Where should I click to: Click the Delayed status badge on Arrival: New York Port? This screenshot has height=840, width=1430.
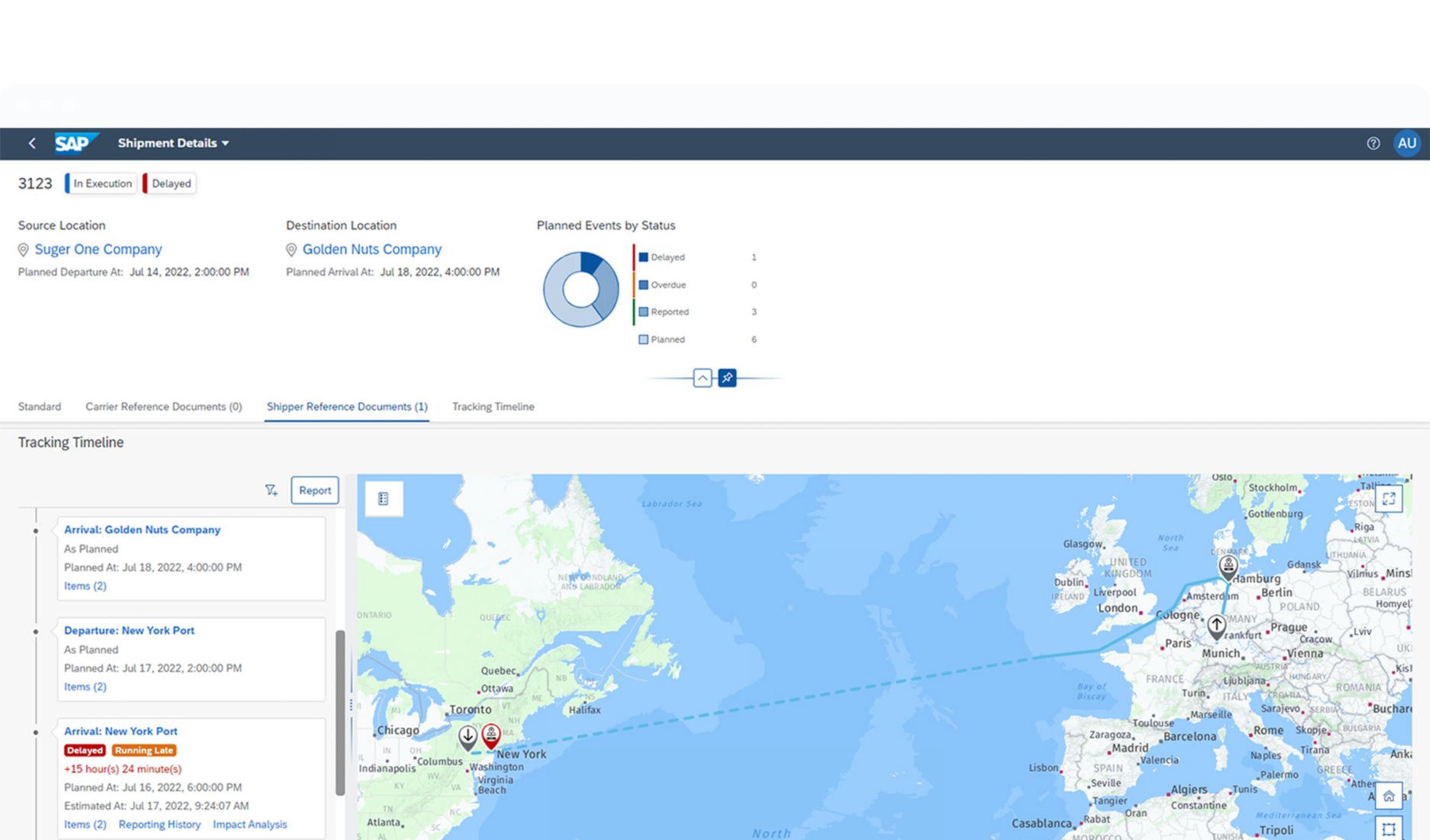click(85, 750)
